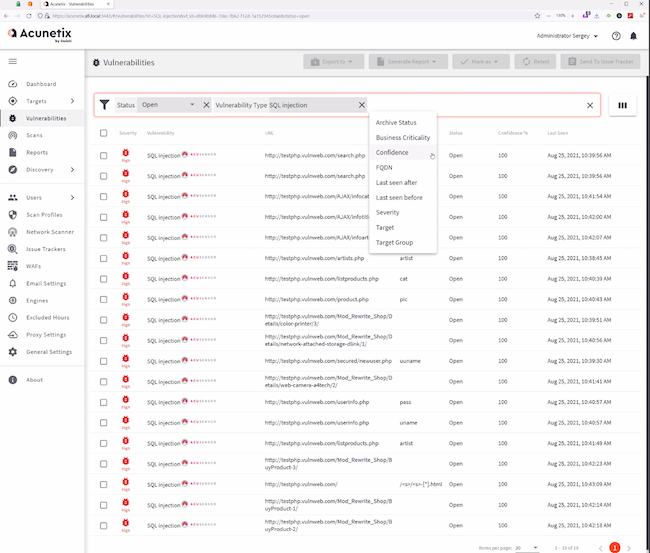Click the help question mark icon
This screenshot has width=650, height=553.
(616, 36)
